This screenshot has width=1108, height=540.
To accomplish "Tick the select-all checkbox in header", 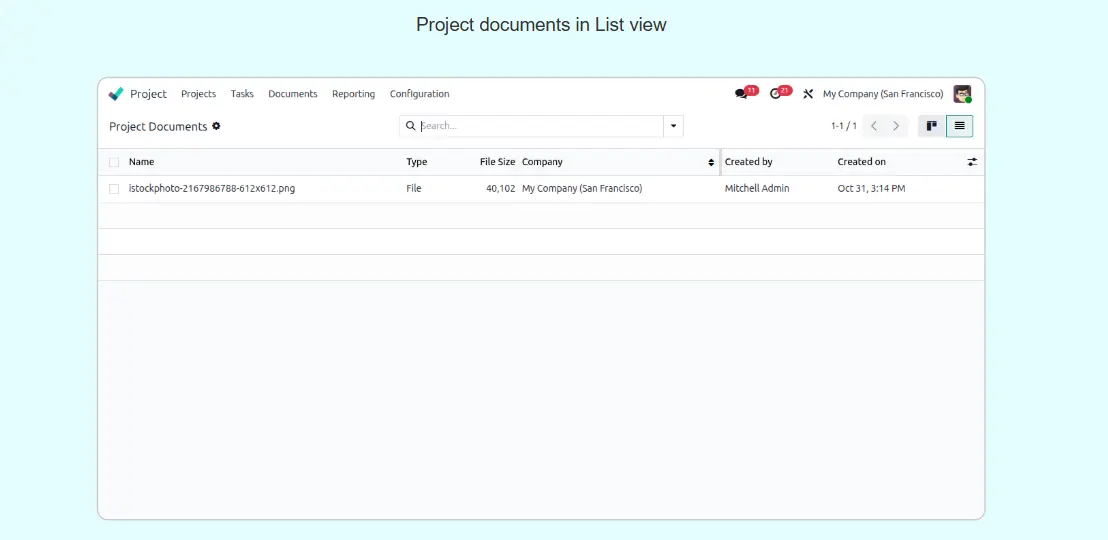I will pos(114,162).
